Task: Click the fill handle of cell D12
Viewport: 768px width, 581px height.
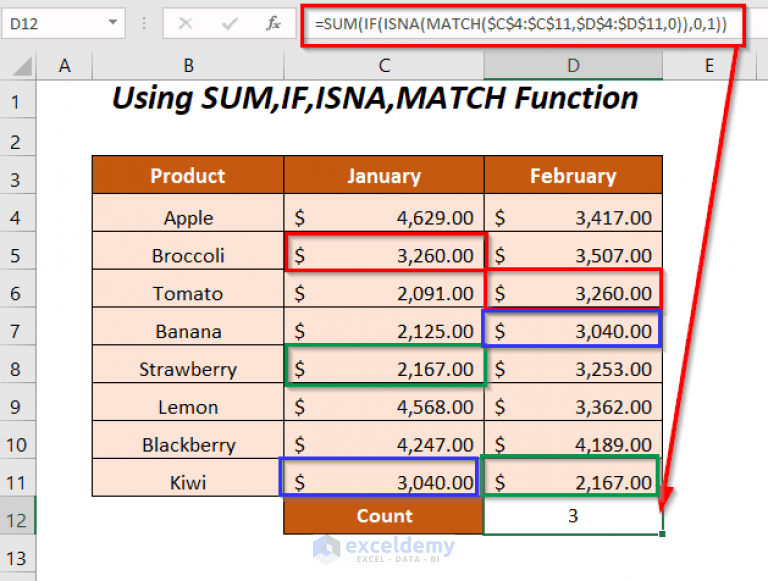Action: [662, 533]
